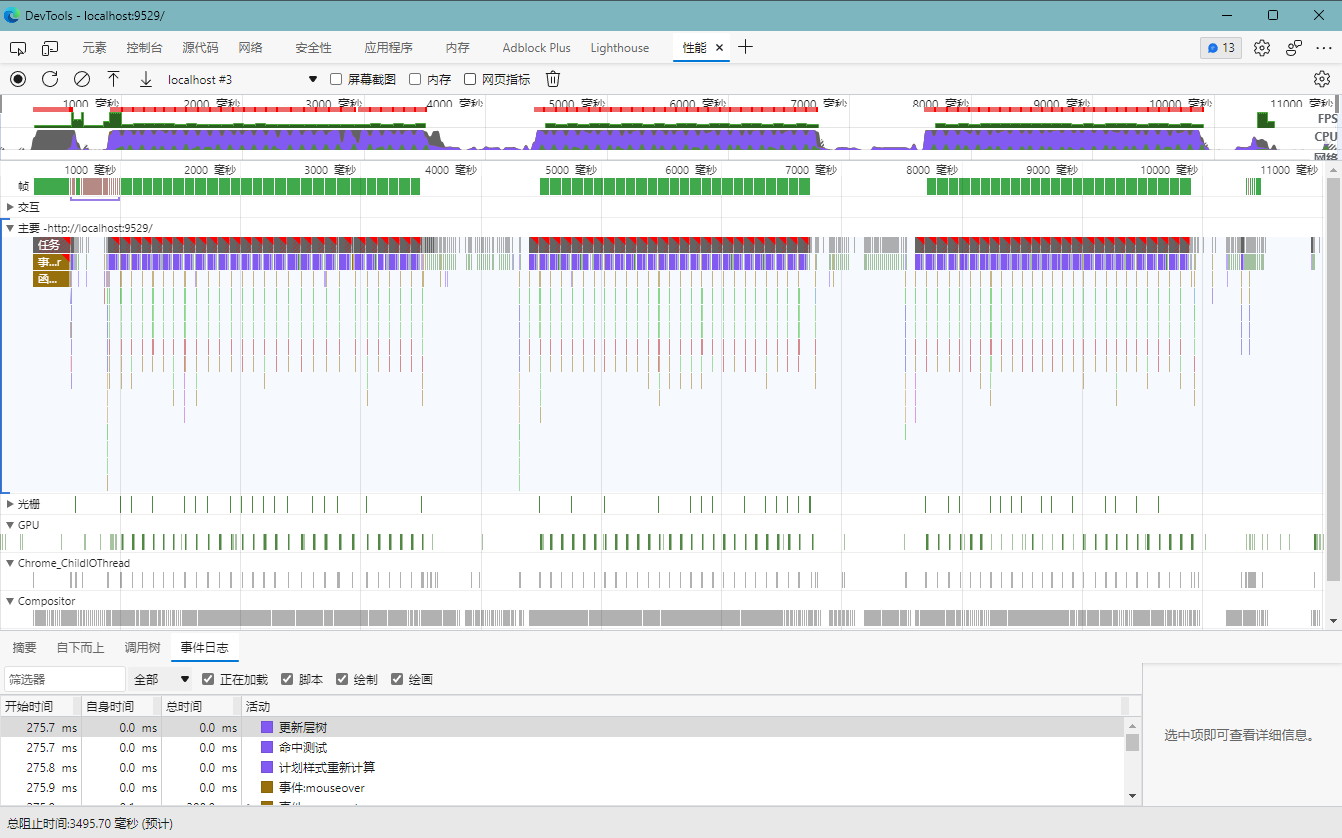
Task: Open the 源代码 tab
Action: pyautogui.click(x=200, y=48)
